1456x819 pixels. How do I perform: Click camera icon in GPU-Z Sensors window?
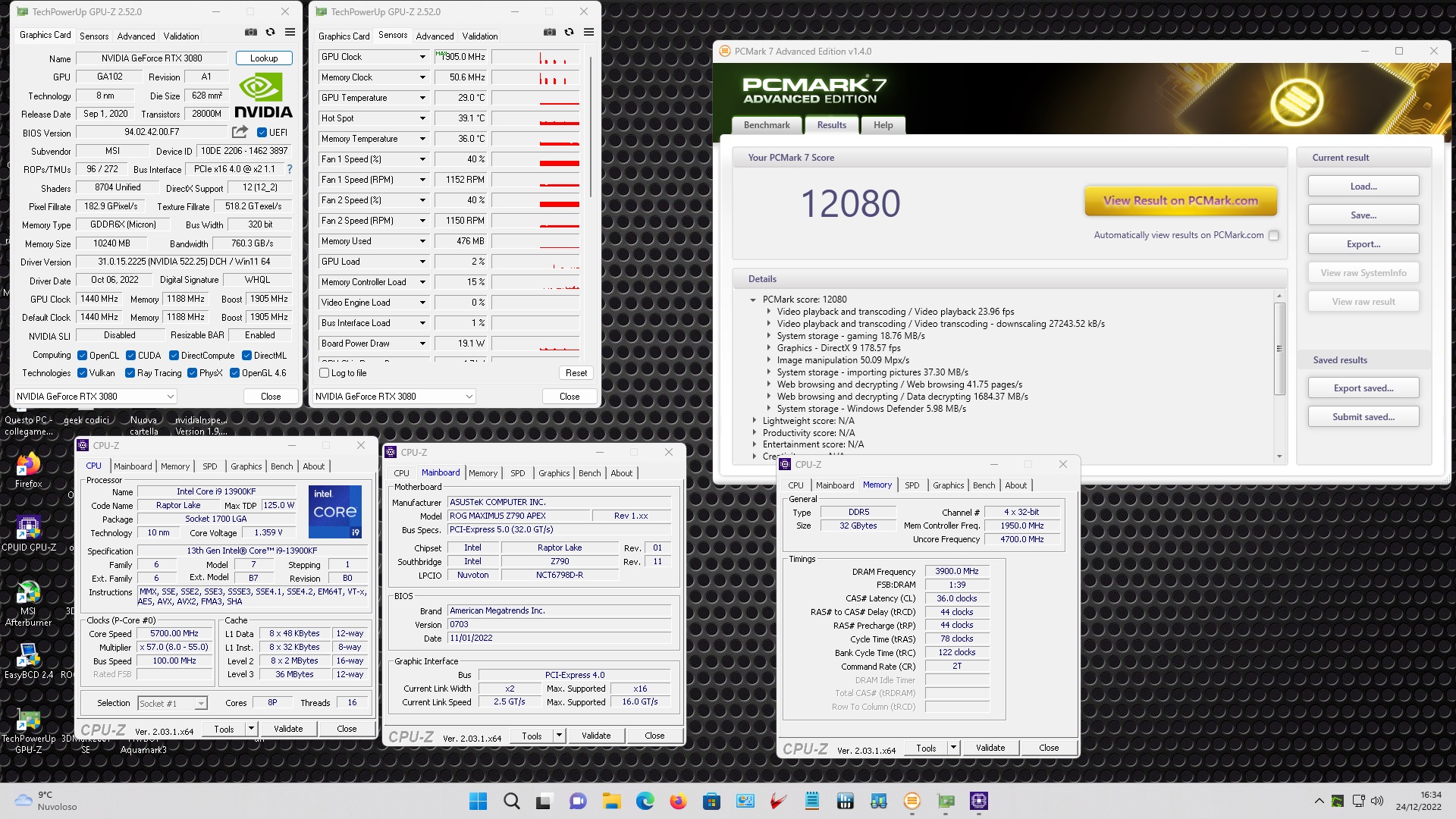549,32
